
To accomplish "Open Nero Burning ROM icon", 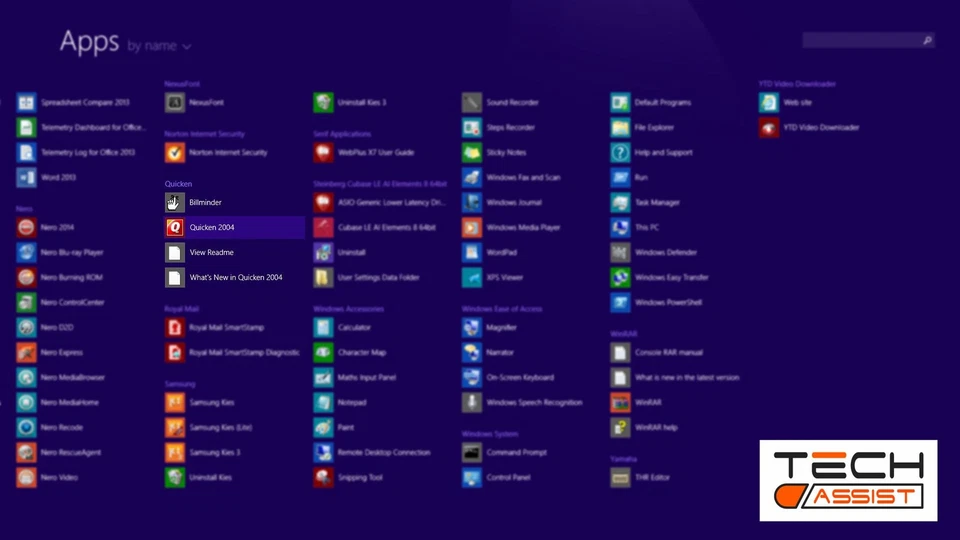I will tap(26, 277).
